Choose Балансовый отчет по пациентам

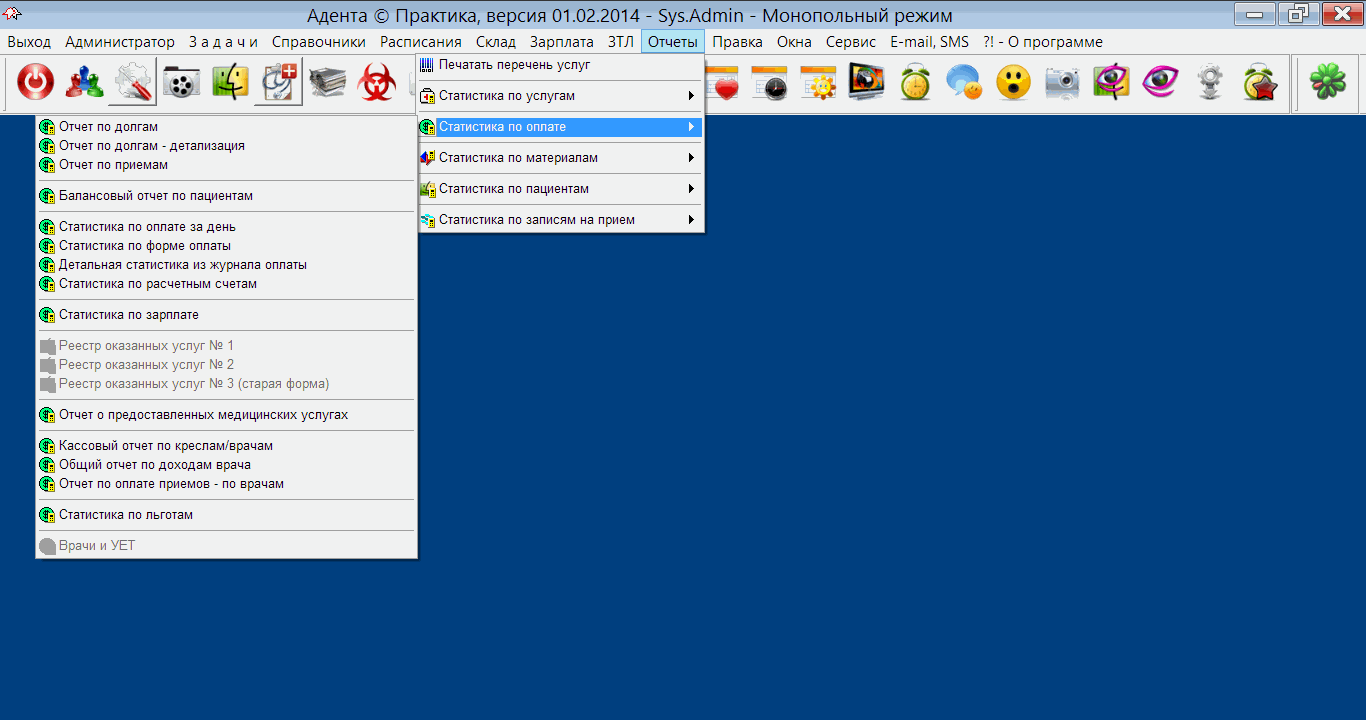(x=155, y=196)
